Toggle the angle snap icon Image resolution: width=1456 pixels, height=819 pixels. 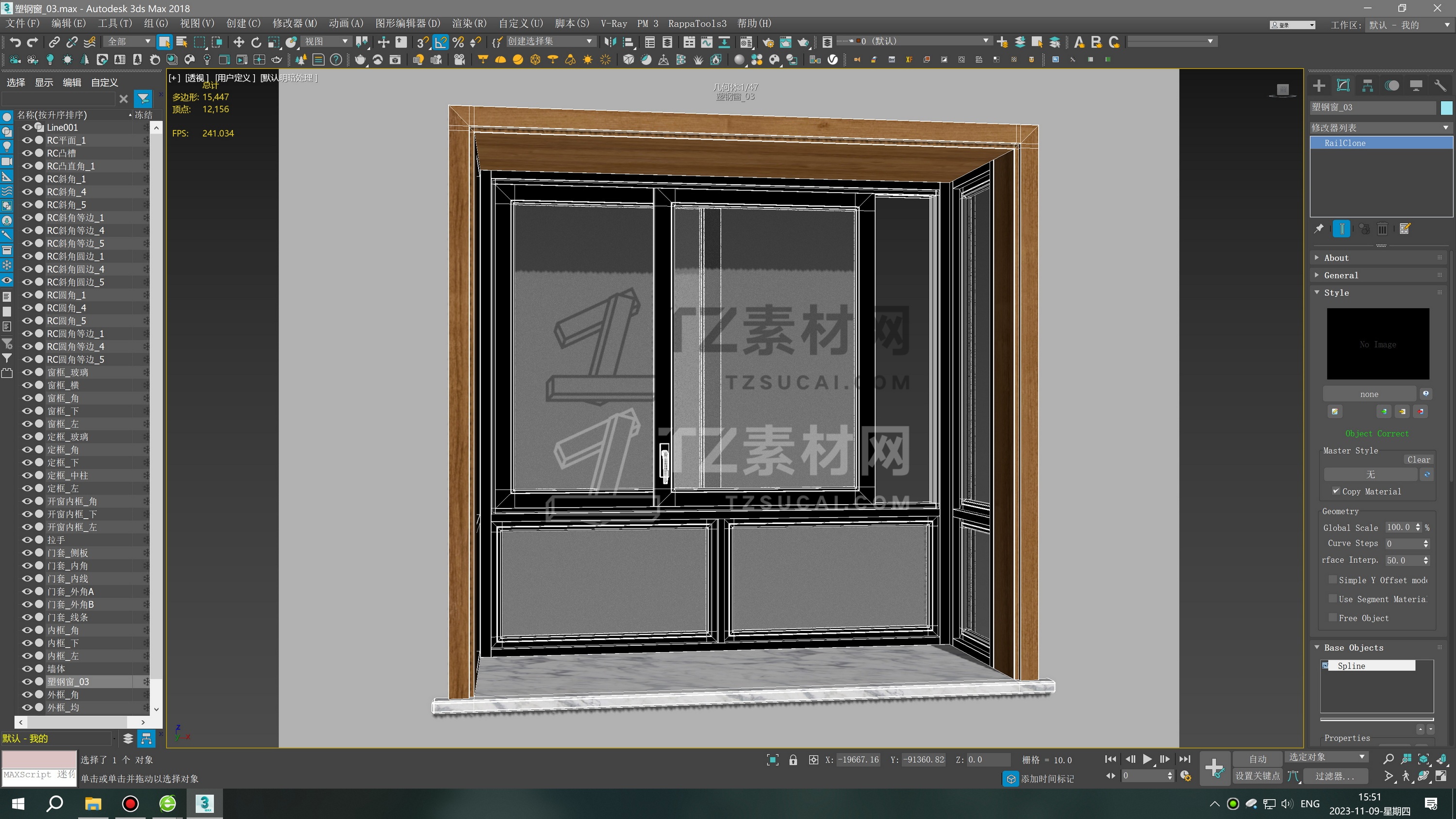pos(440,42)
